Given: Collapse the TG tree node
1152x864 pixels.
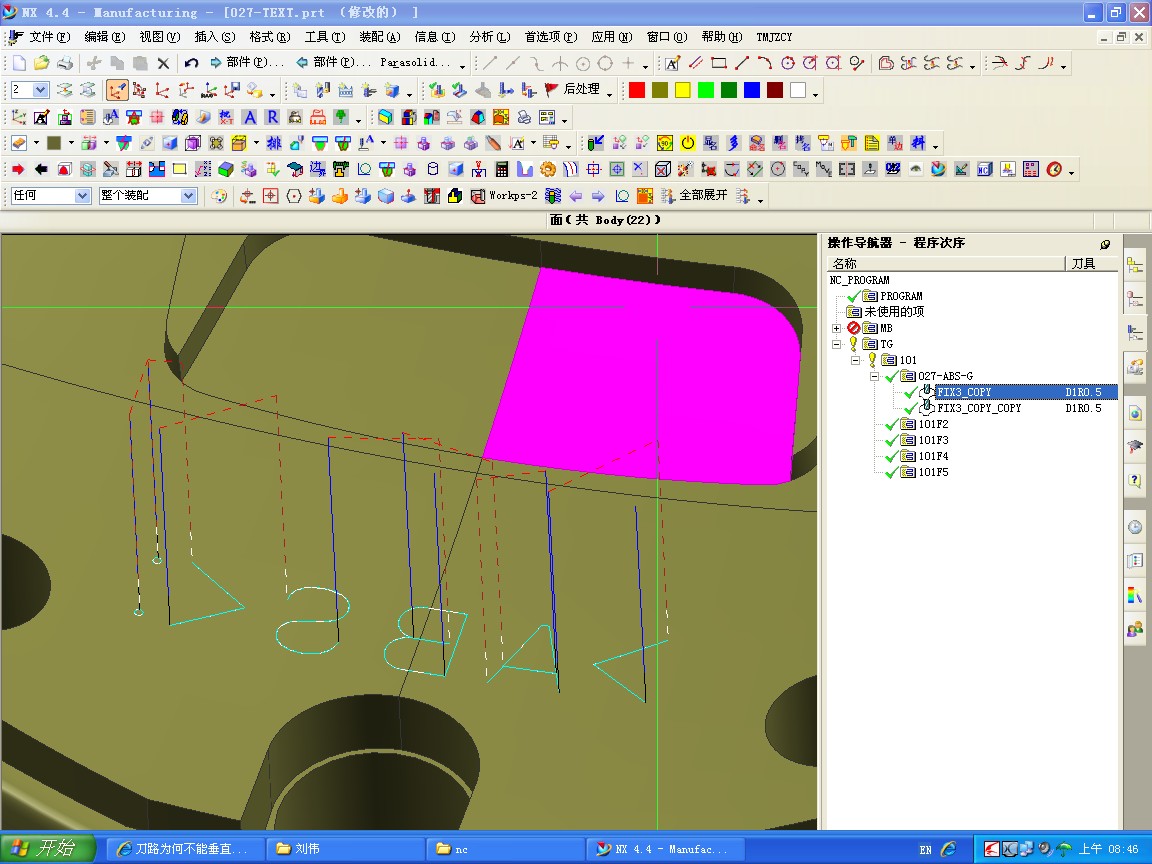Looking at the screenshot, I should (837, 344).
